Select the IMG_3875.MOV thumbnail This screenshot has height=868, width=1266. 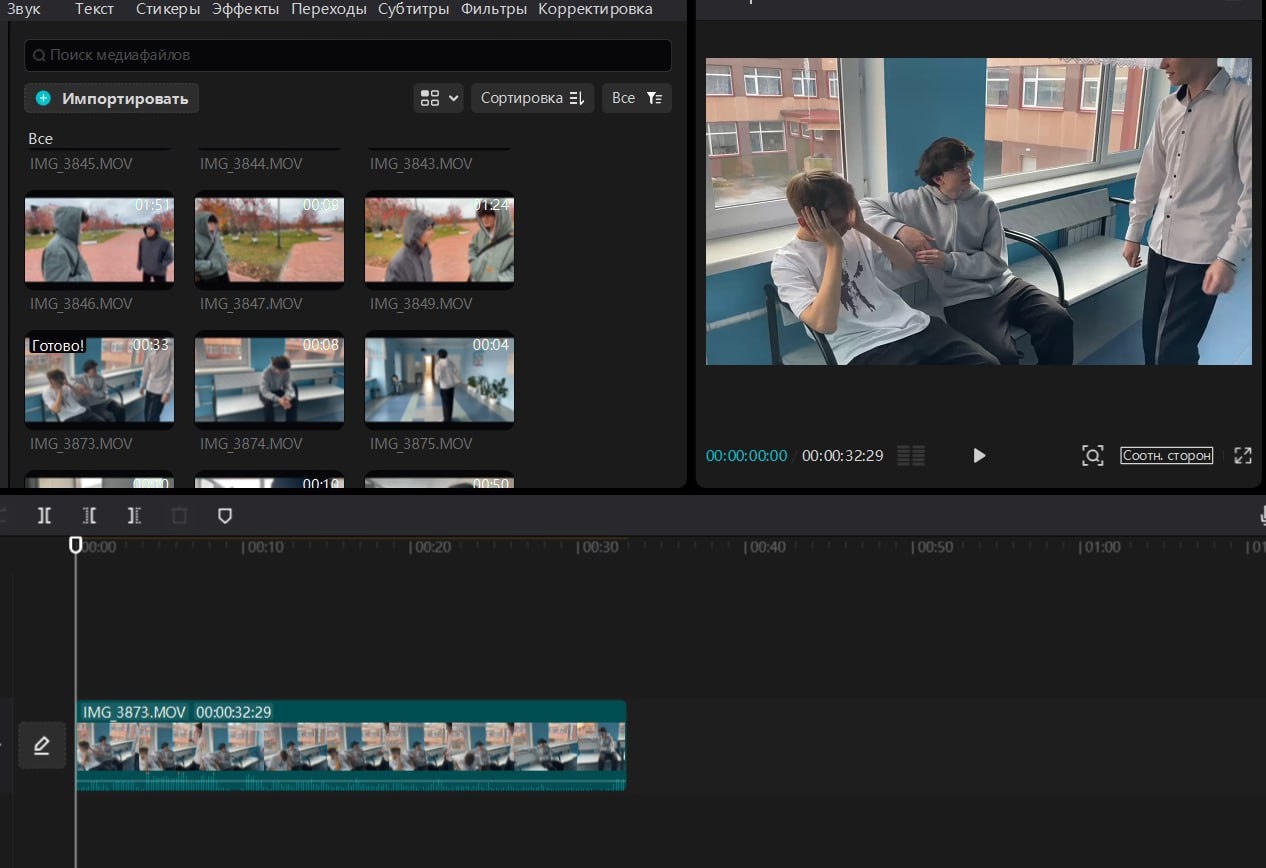[x=439, y=380]
